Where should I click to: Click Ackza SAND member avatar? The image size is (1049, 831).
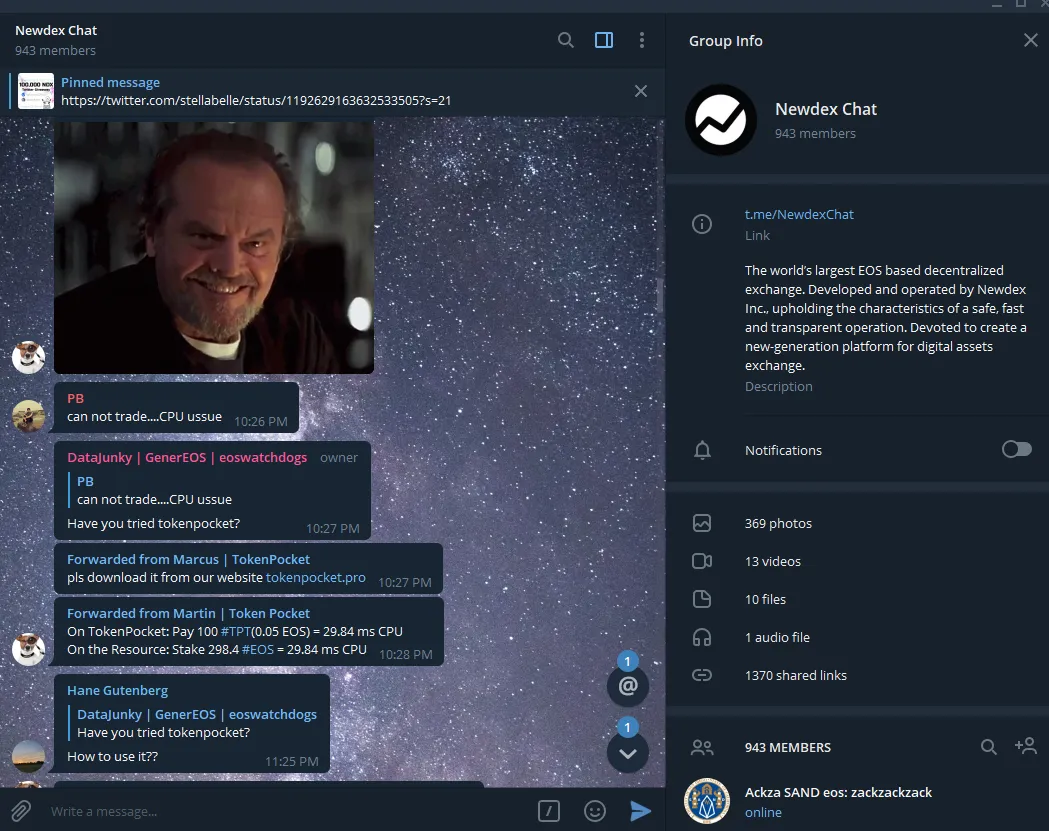point(706,801)
